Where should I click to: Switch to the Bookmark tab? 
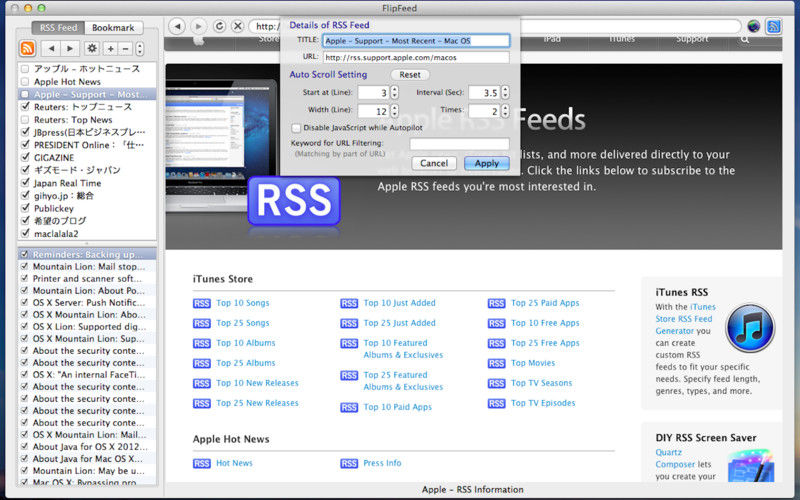113,28
